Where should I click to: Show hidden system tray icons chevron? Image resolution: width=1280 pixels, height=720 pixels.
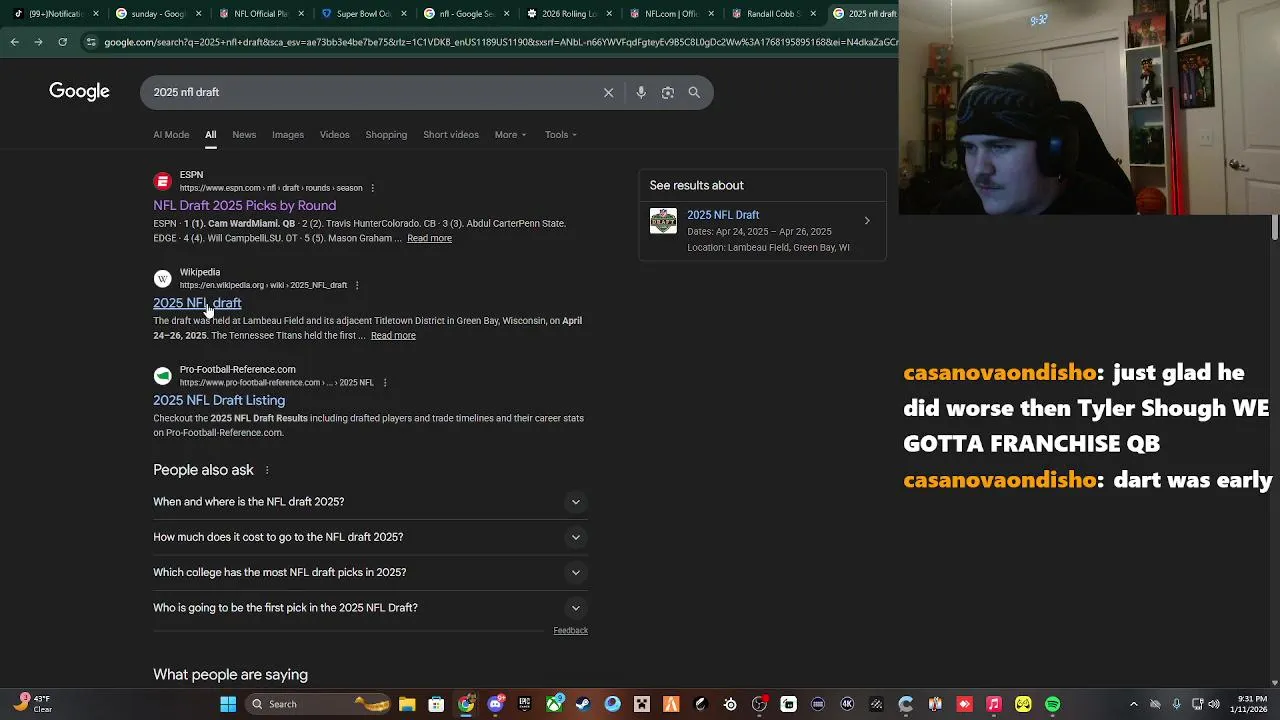click(1133, 704)
